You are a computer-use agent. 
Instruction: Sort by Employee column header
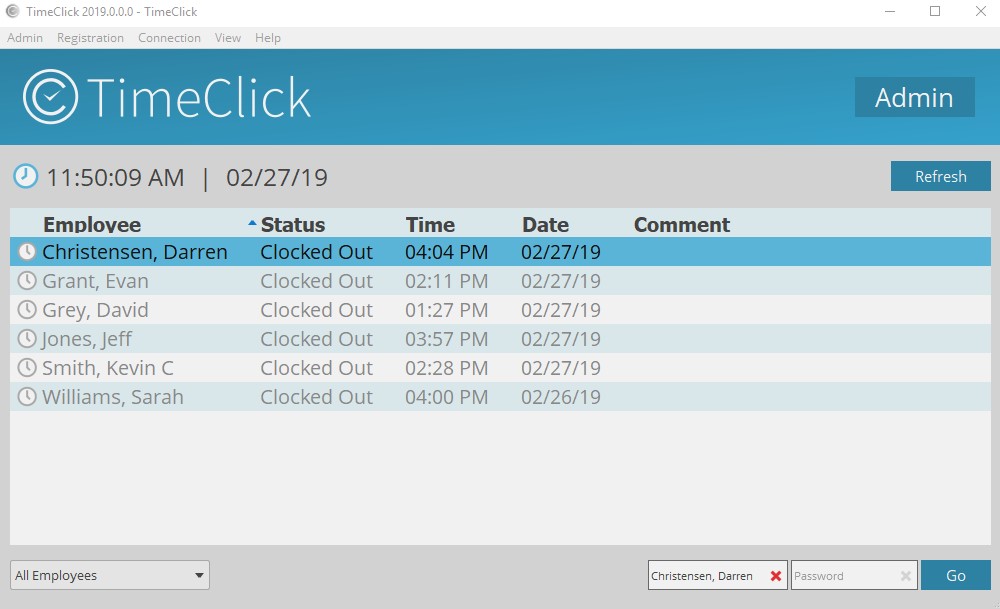92,224
